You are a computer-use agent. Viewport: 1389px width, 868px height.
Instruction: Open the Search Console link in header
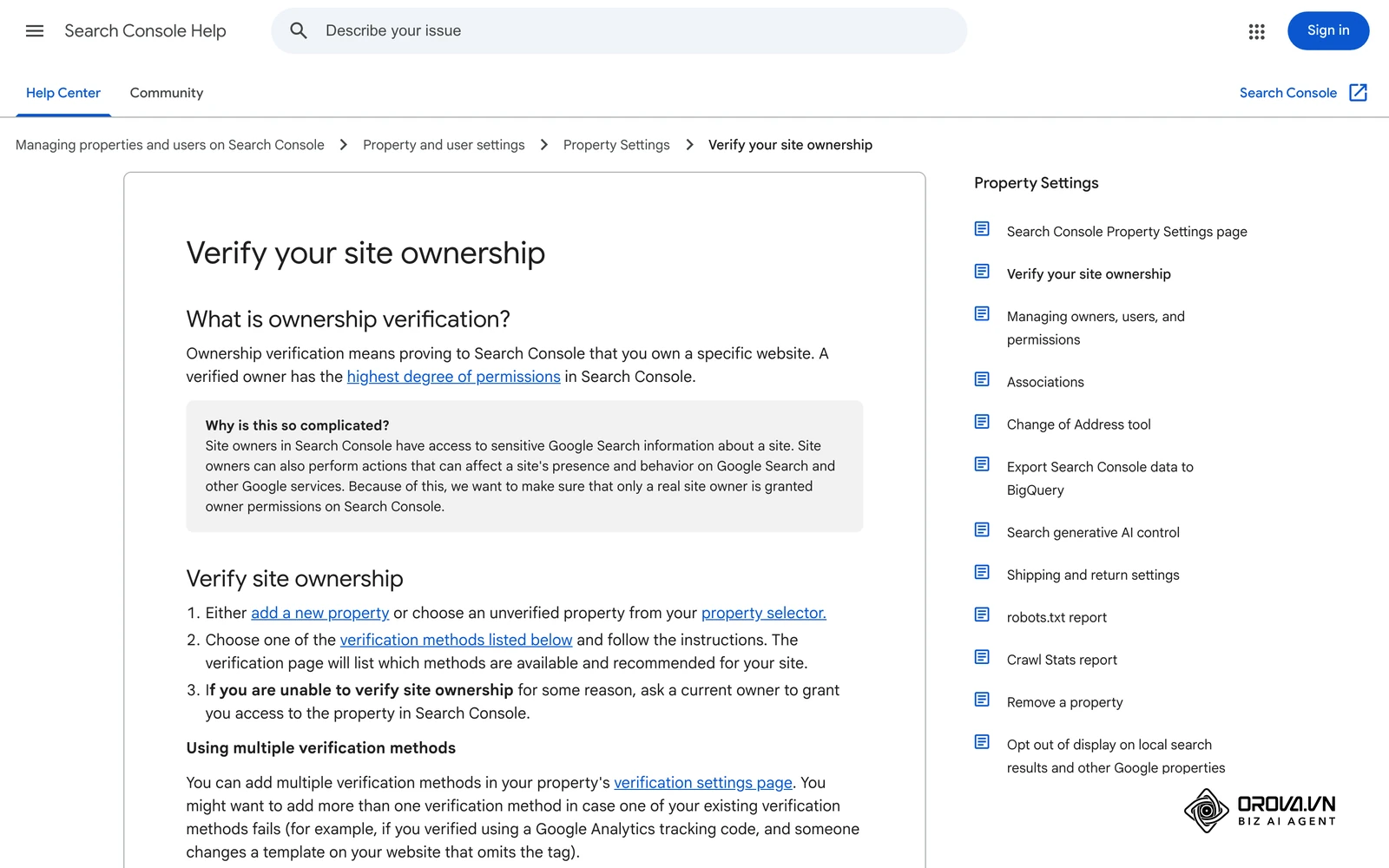pos(1288,93)
